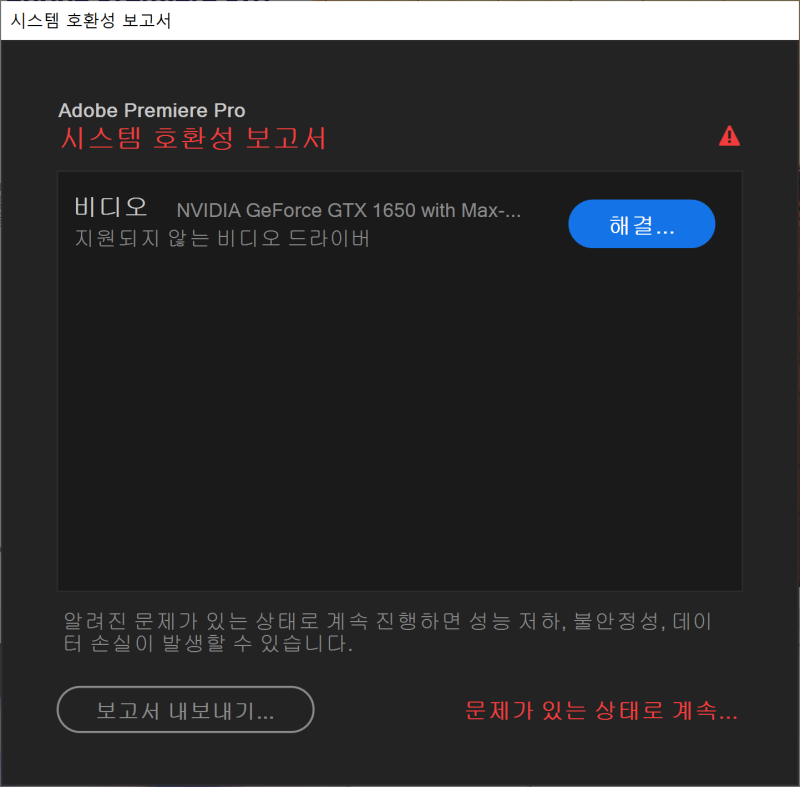
Task: Continue with issues via 문제가 있는 상태로 계속...
Action: click(601, 710)
